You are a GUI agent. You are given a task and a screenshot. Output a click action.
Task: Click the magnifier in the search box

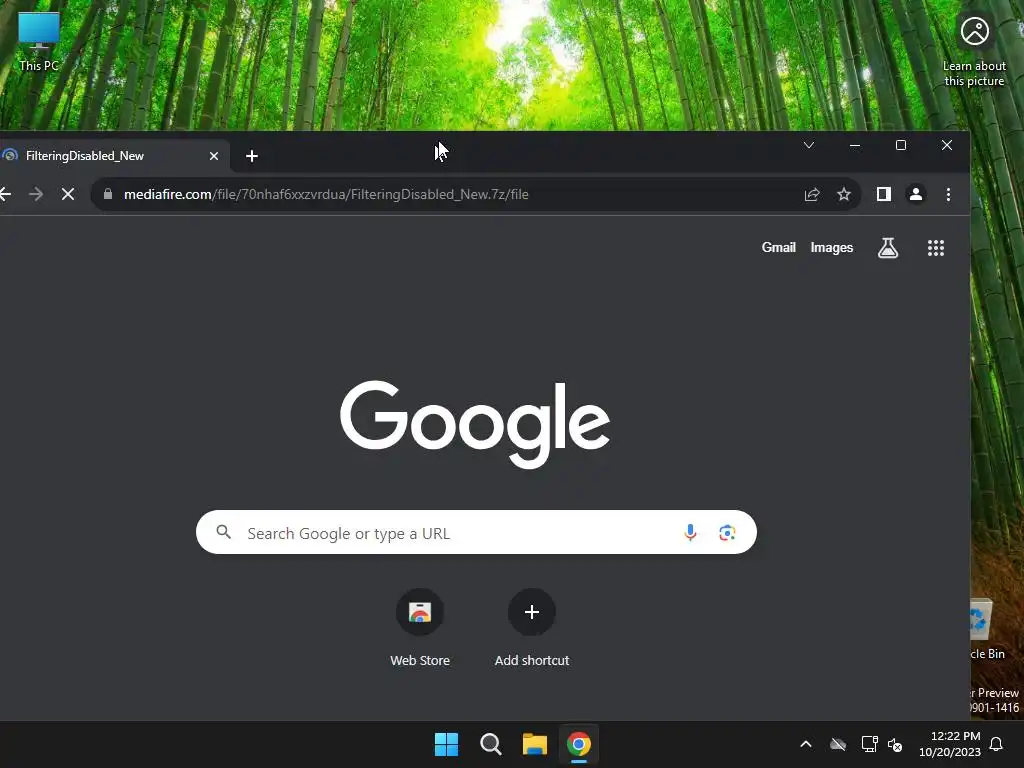[223, 532]
